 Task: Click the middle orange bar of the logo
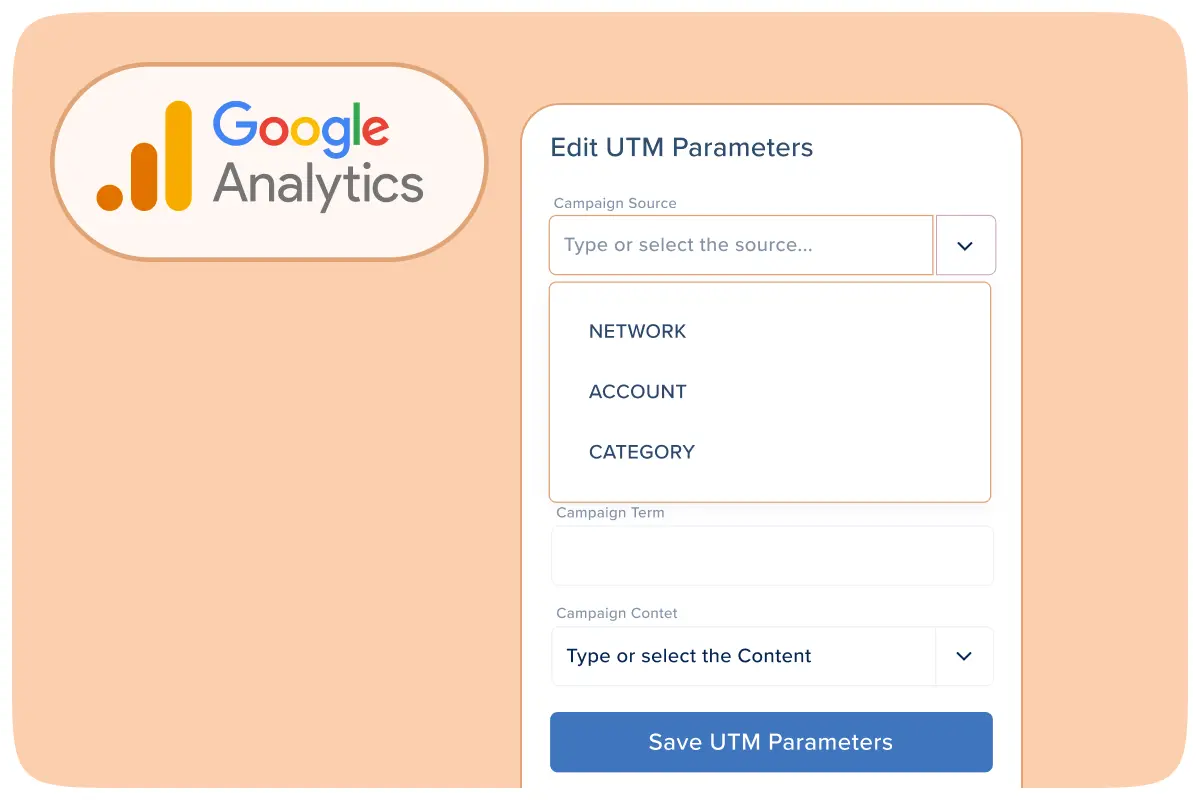click(144, 177)
